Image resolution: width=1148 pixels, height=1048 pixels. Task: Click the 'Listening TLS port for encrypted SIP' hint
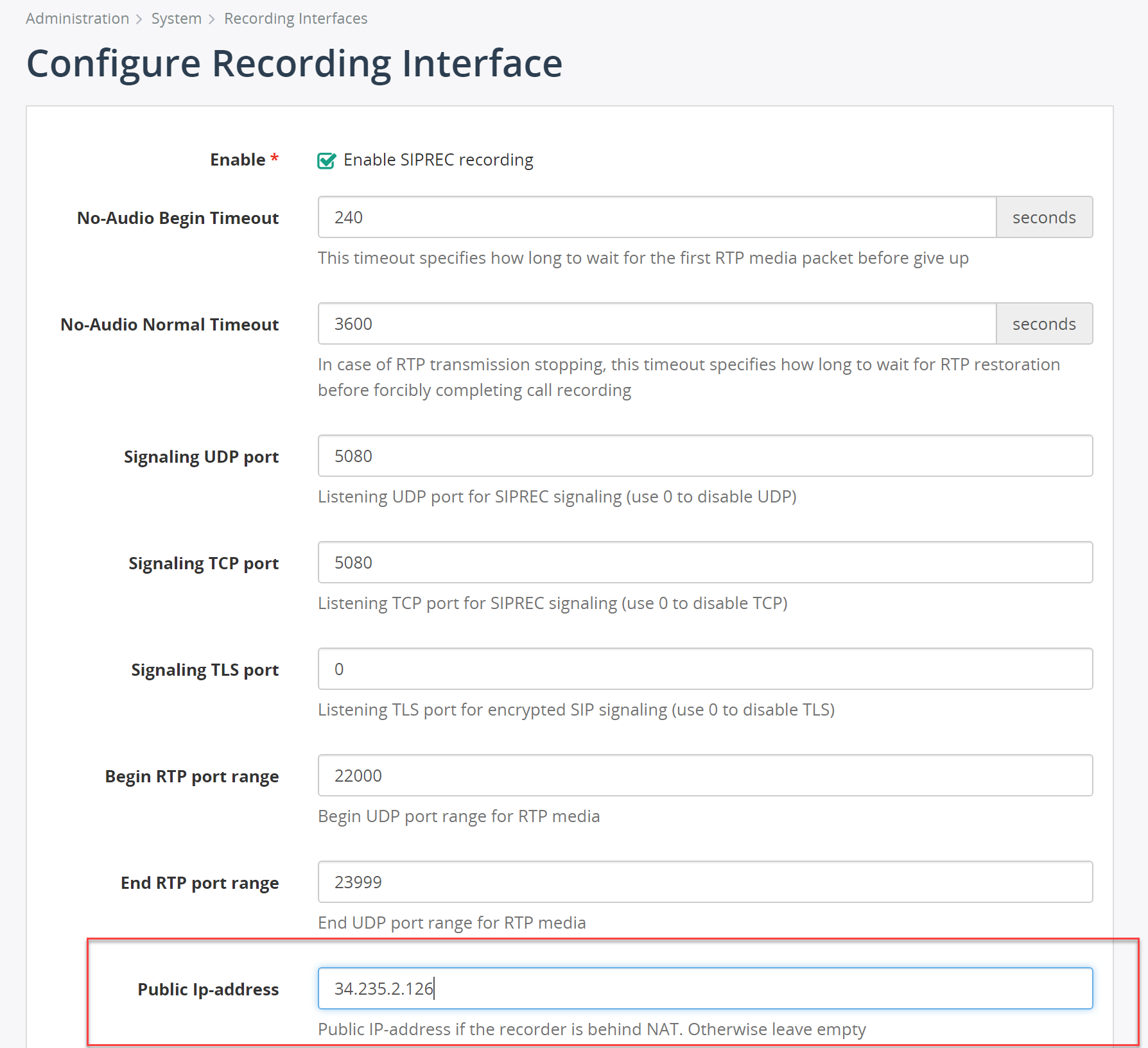577,710
